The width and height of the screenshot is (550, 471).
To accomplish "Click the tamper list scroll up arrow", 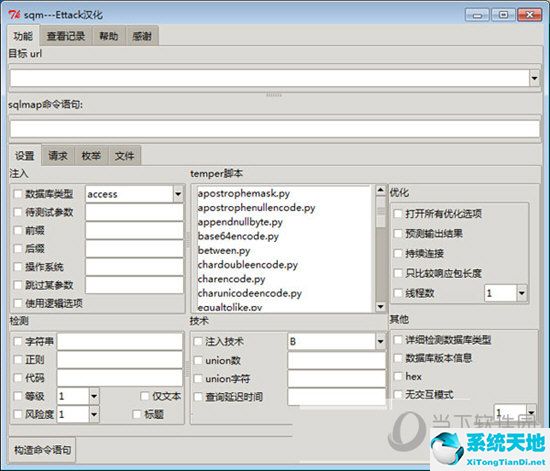I will 381,190.
